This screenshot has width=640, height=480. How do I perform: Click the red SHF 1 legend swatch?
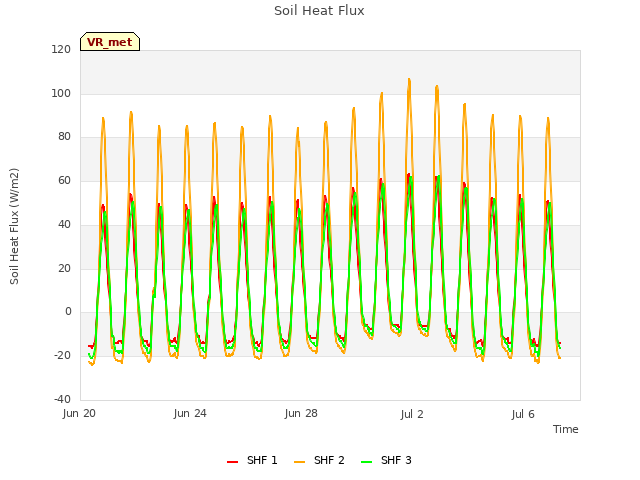click(x=232, y=462)
